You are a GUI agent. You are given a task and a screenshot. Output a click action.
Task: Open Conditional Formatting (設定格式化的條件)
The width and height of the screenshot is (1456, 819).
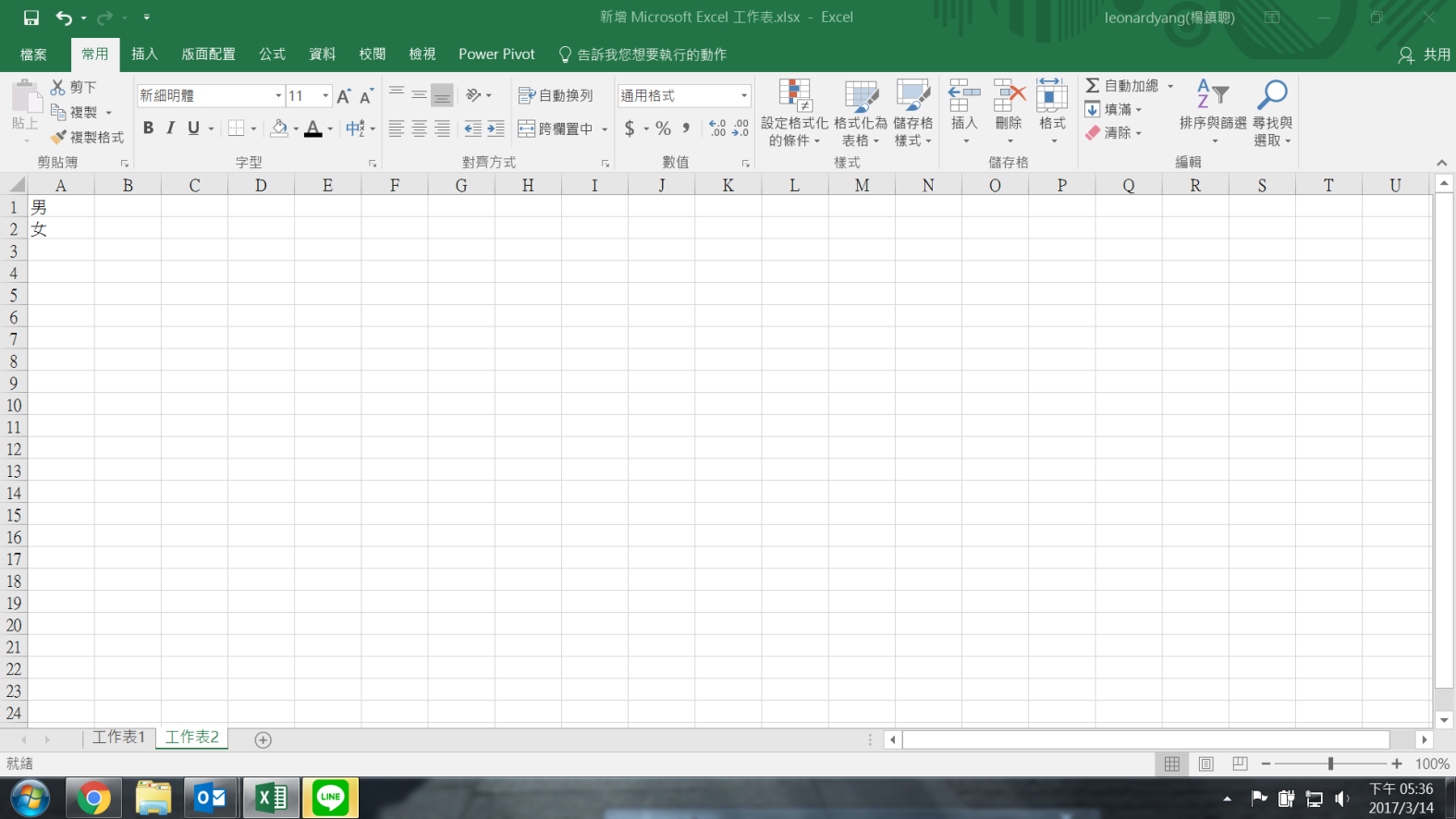(x=794, y=113)
